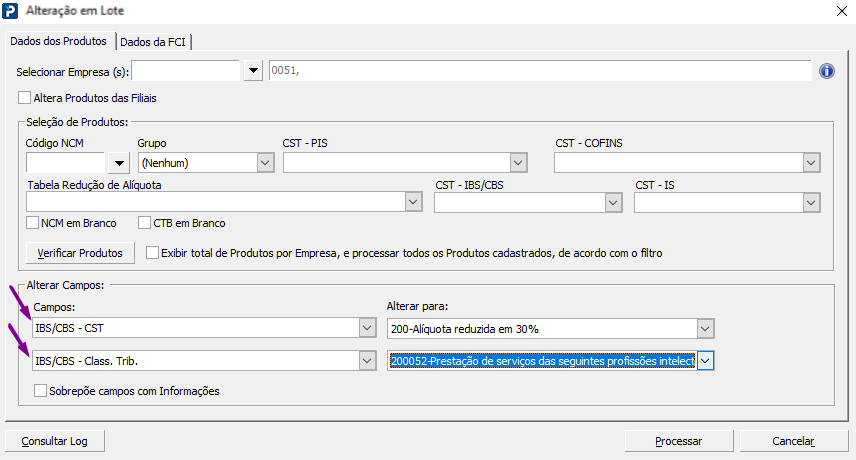Click the company list field showing 0051,

(540, 71)
